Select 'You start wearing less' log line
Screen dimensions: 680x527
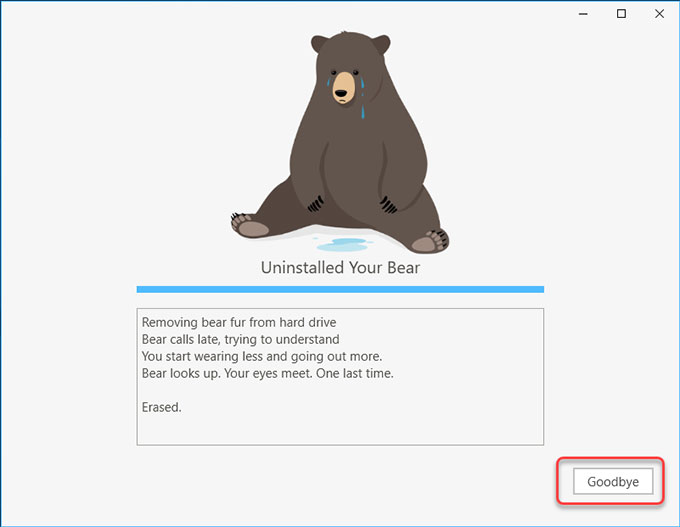pyautogui.click(x=262, y=356)
